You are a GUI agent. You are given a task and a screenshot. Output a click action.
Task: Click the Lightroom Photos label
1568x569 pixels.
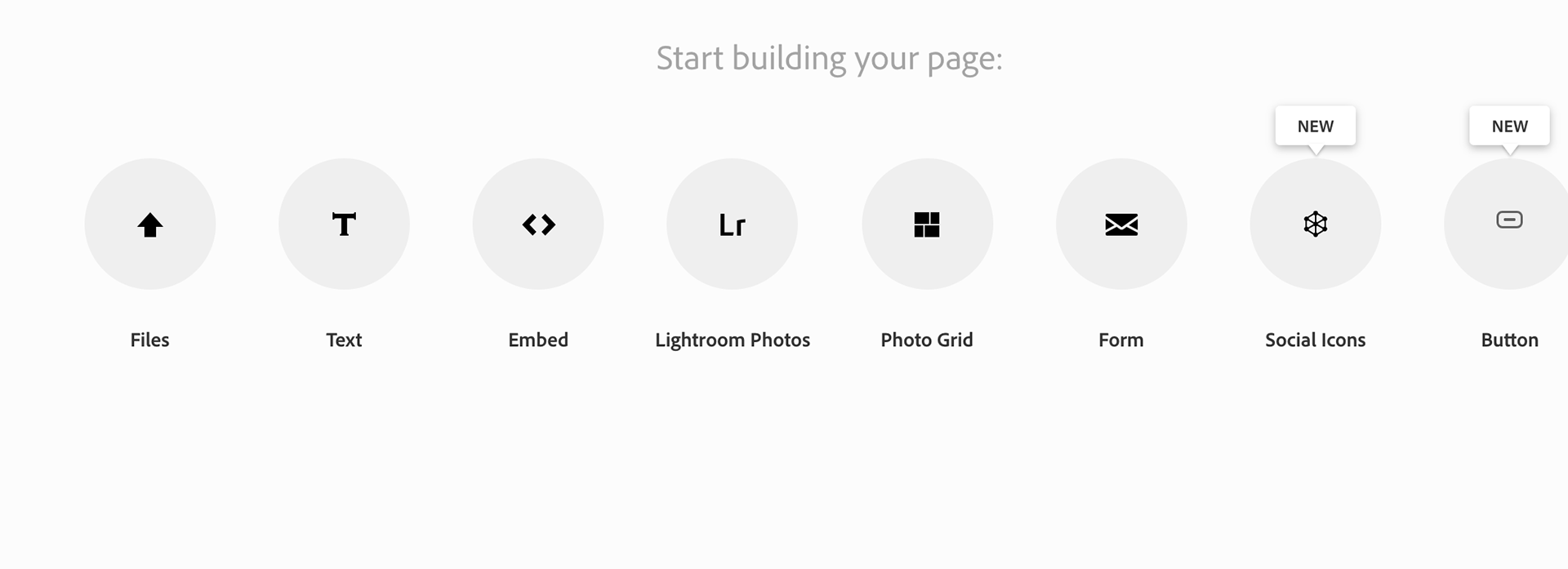(732, 340)
